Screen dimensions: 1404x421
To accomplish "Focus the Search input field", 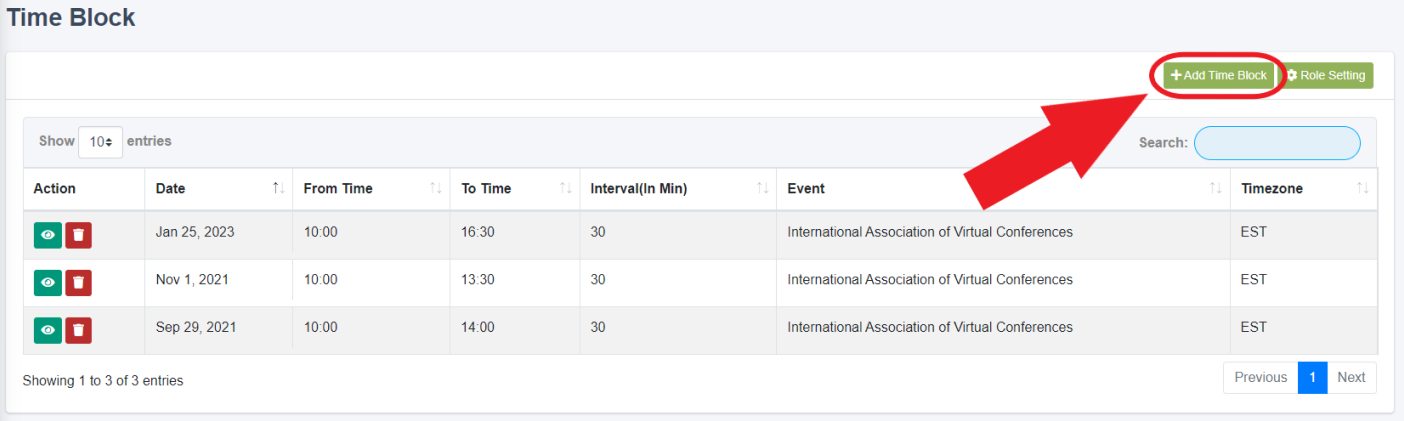I will [1277, 143].
